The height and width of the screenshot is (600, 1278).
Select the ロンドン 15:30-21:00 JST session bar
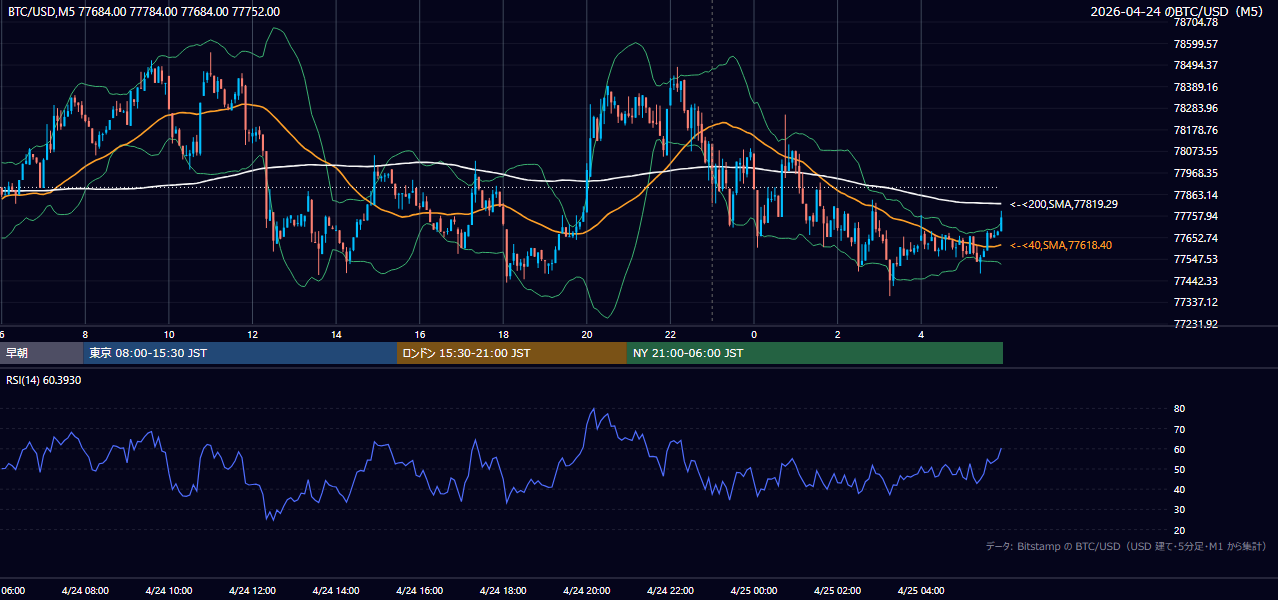click(512, 353)
